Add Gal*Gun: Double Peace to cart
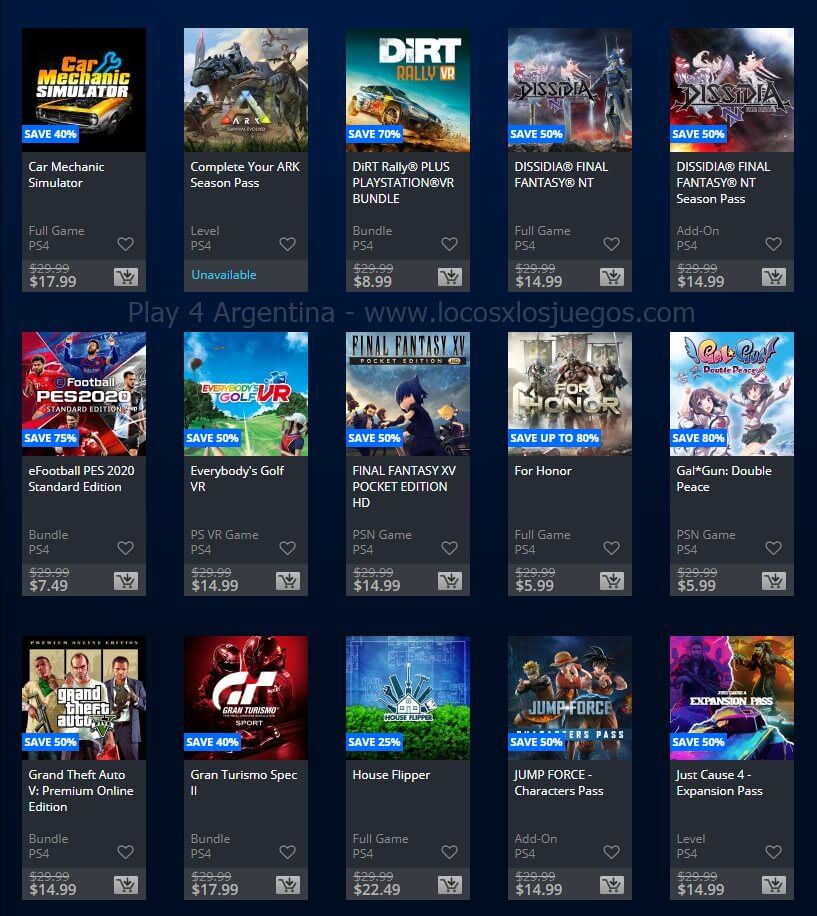The image size is (817, 916). pos(774,581)
